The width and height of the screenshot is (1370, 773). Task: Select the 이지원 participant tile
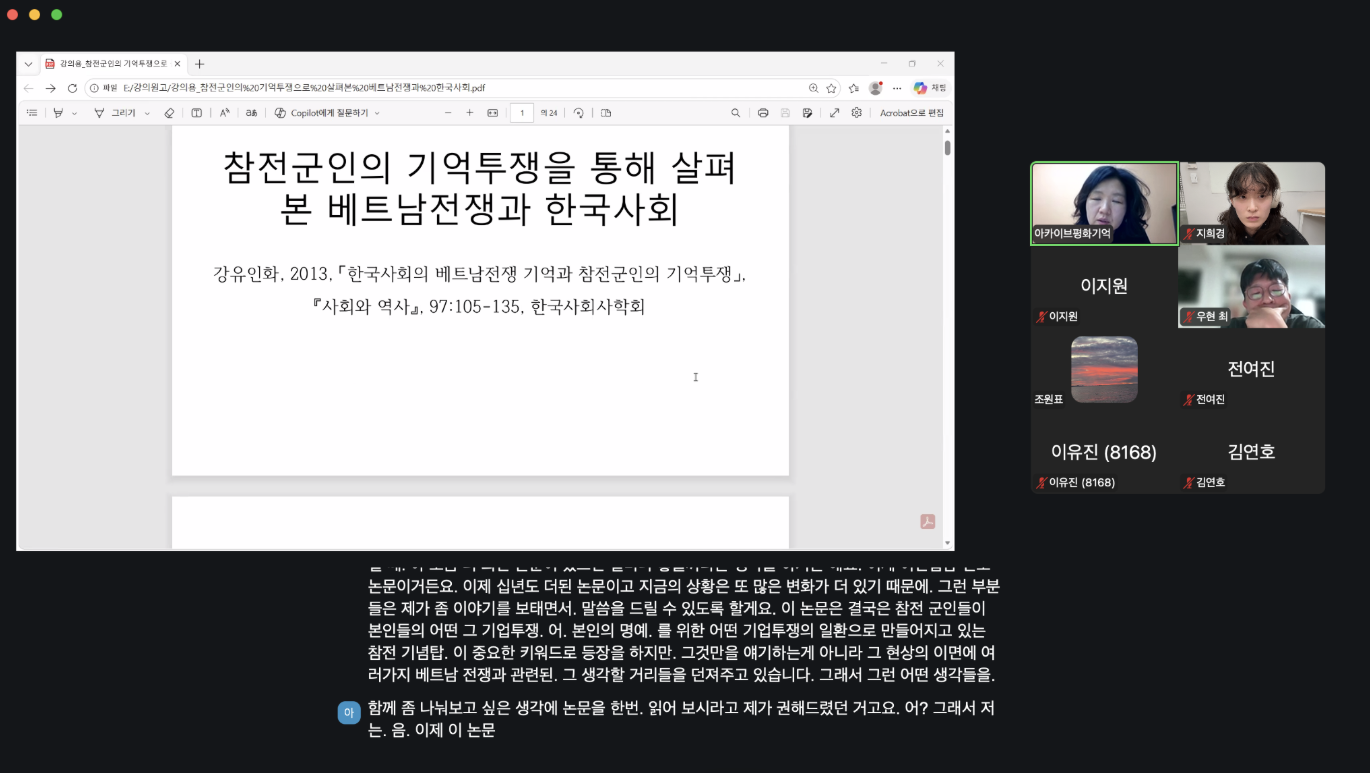click(x=1104, y=287)
